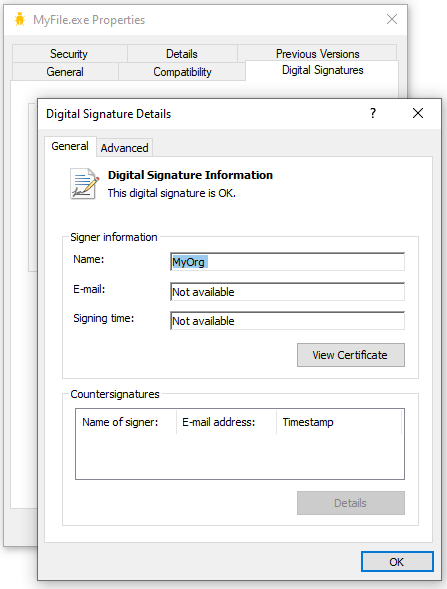Close the MyFile.exe Properties window
The width and height of the screenshot is (447, 589).
[x=392, y=19]
